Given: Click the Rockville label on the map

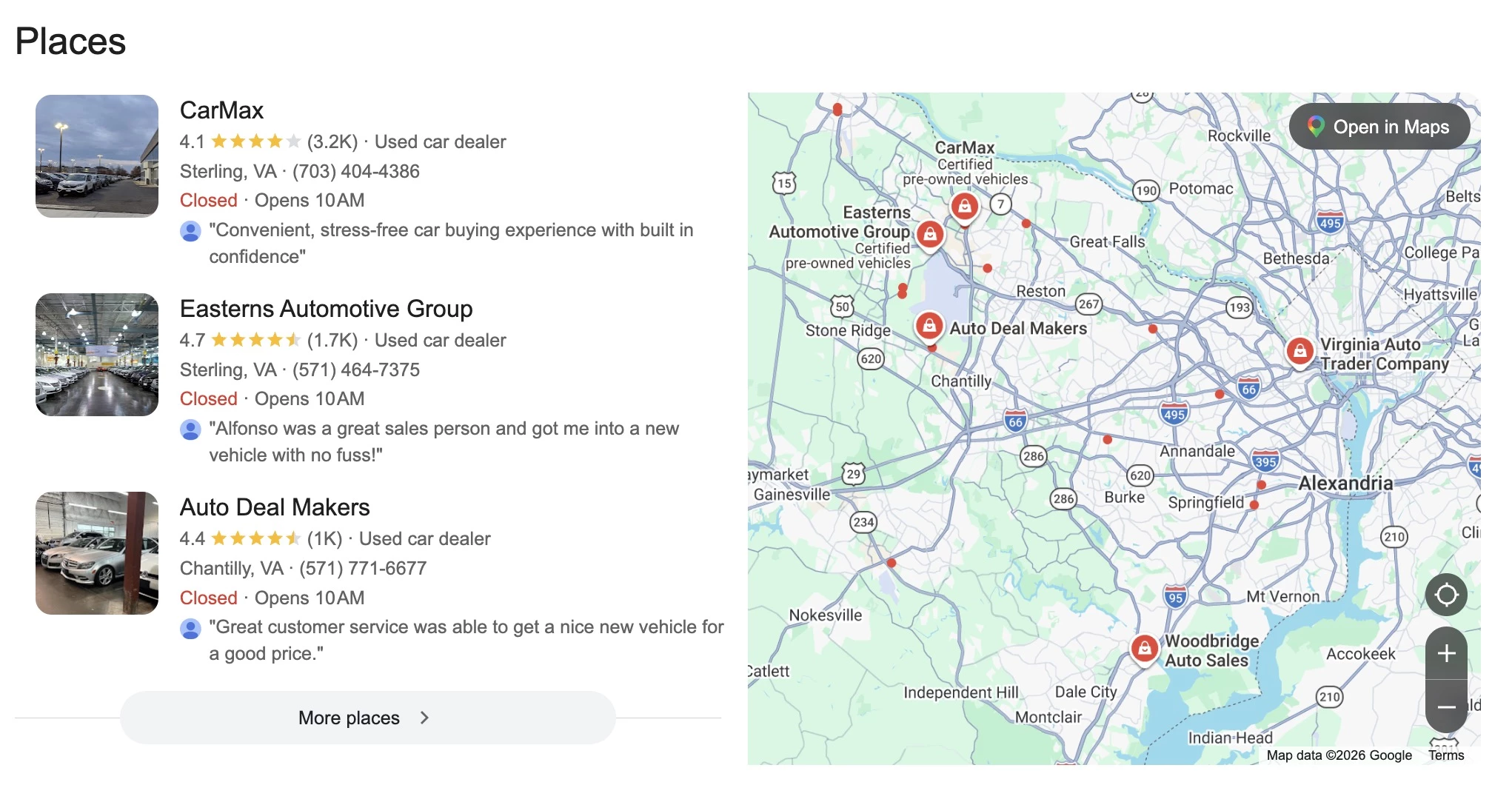Looking at the screenshot, I should [x=1239, y=136].
